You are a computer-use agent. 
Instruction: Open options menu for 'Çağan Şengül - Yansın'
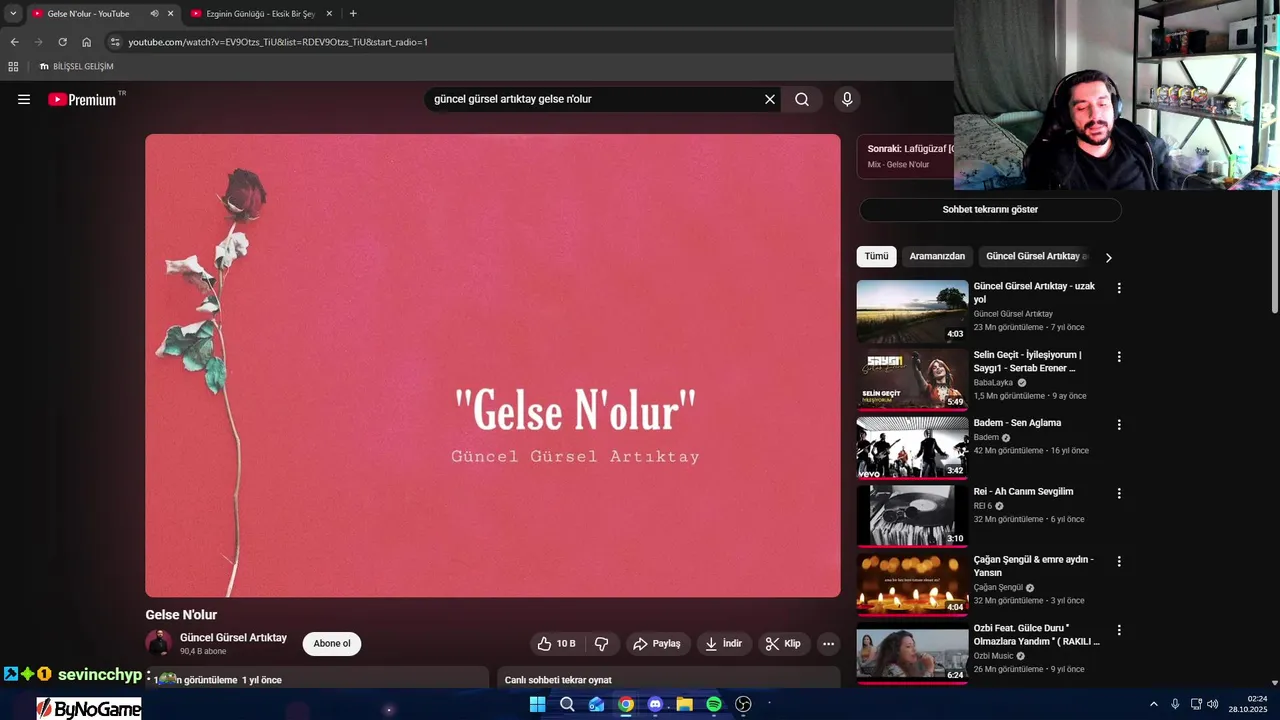(x=1119, y=562)
